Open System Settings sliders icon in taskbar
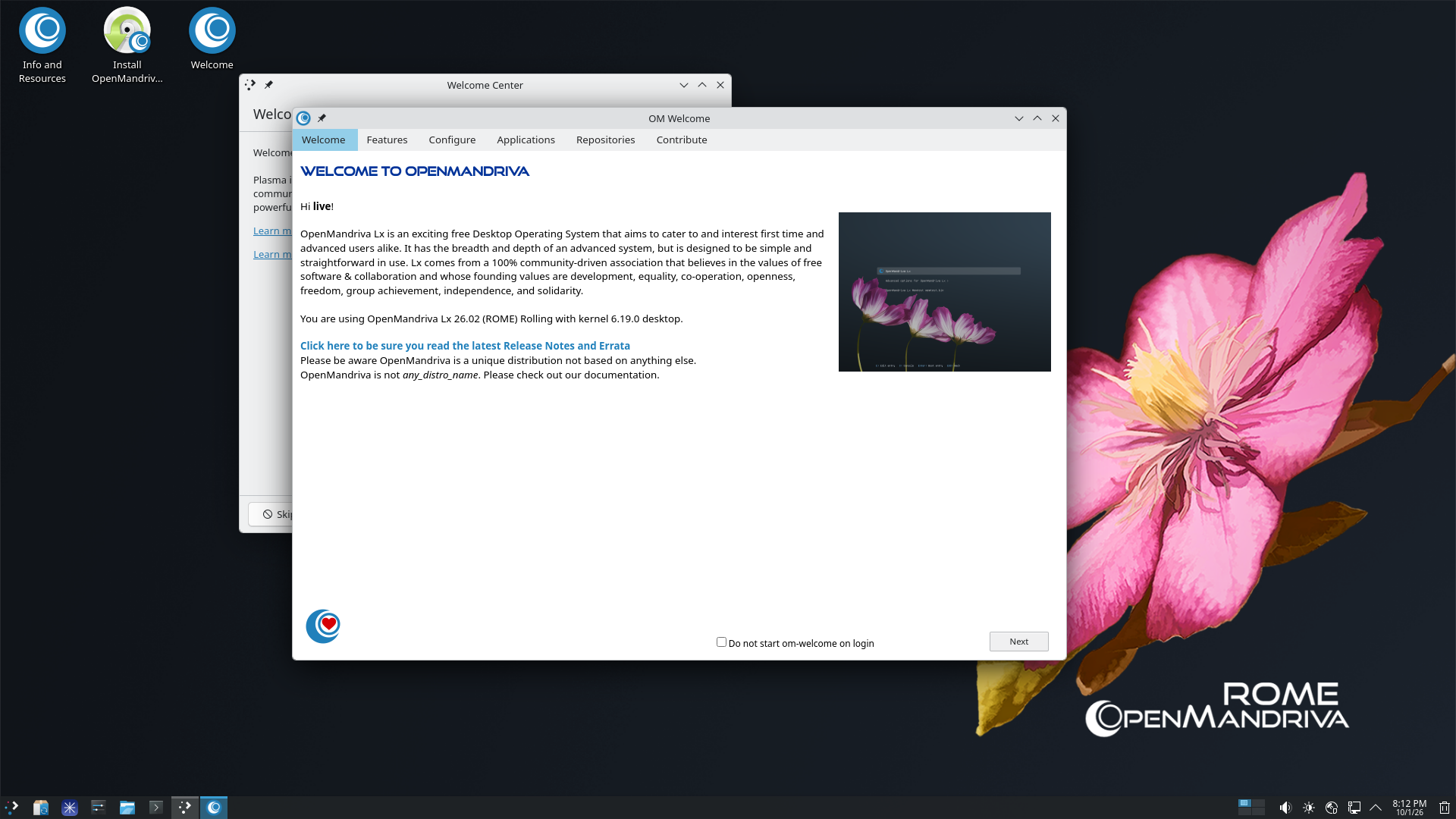Image resolution: width=1456 pixels, height=819 pixels. (x=99, y=808)
